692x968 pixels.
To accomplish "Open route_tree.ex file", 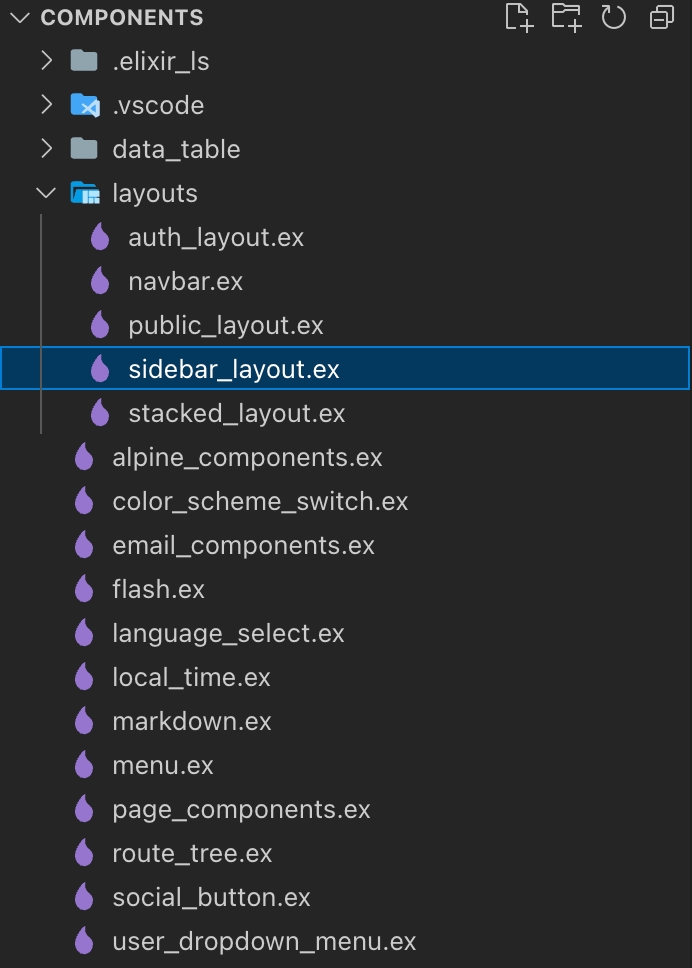I will click(x=192, y=853).
